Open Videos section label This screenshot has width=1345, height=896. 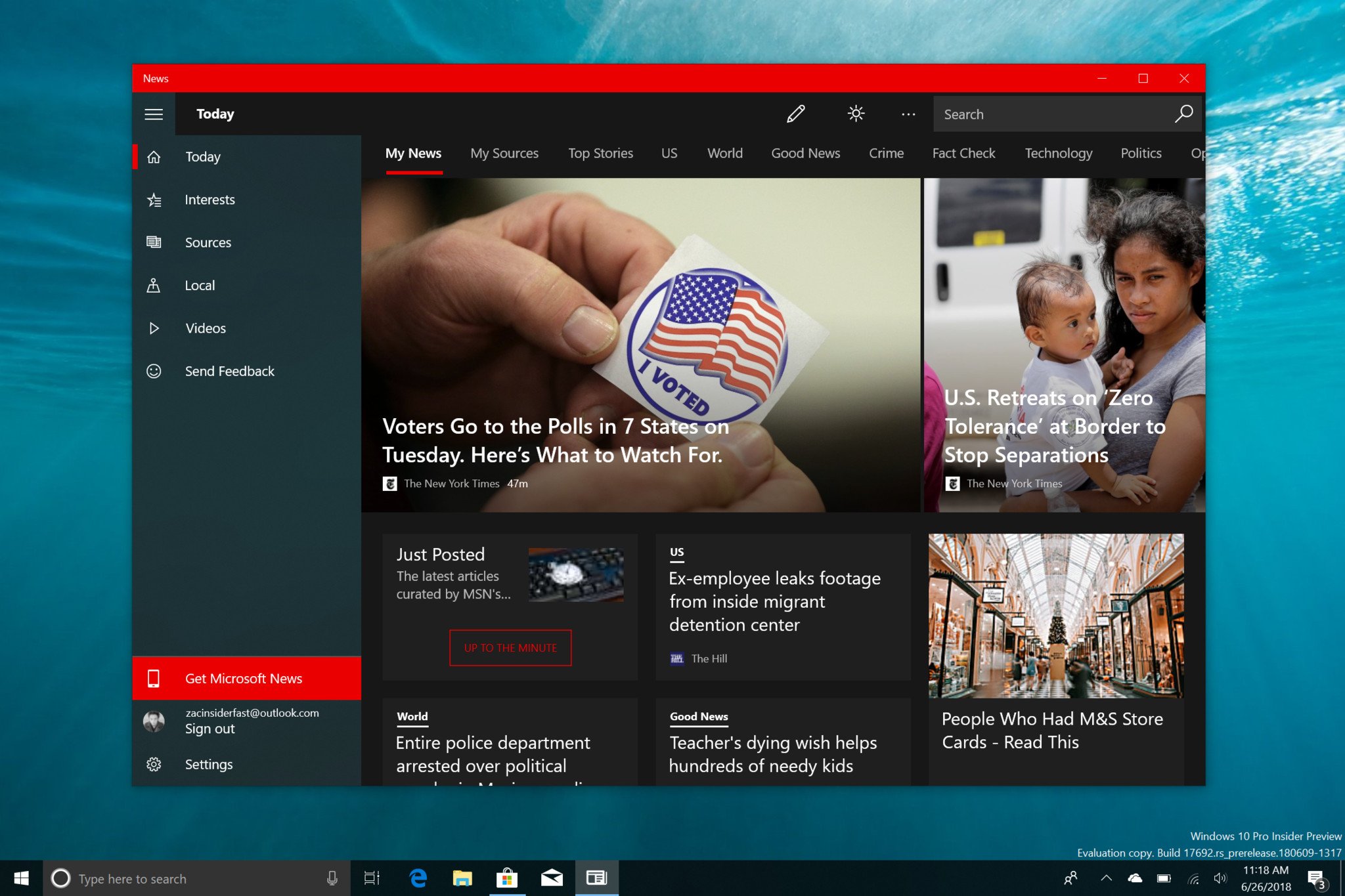(x=206, y=328)
